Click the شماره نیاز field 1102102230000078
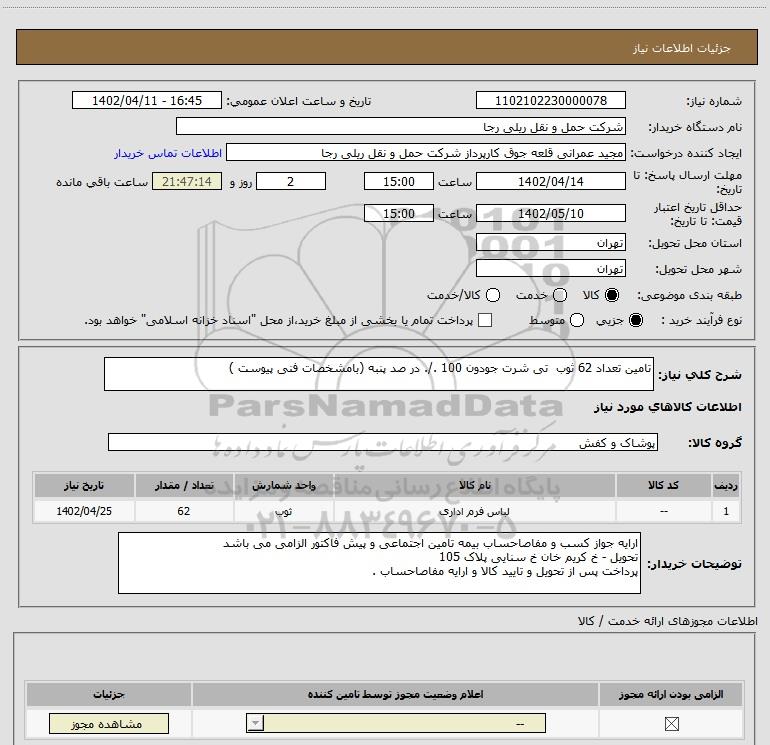Image resolution: width=770 pixels, height=745 pixels. click(550, 100)
